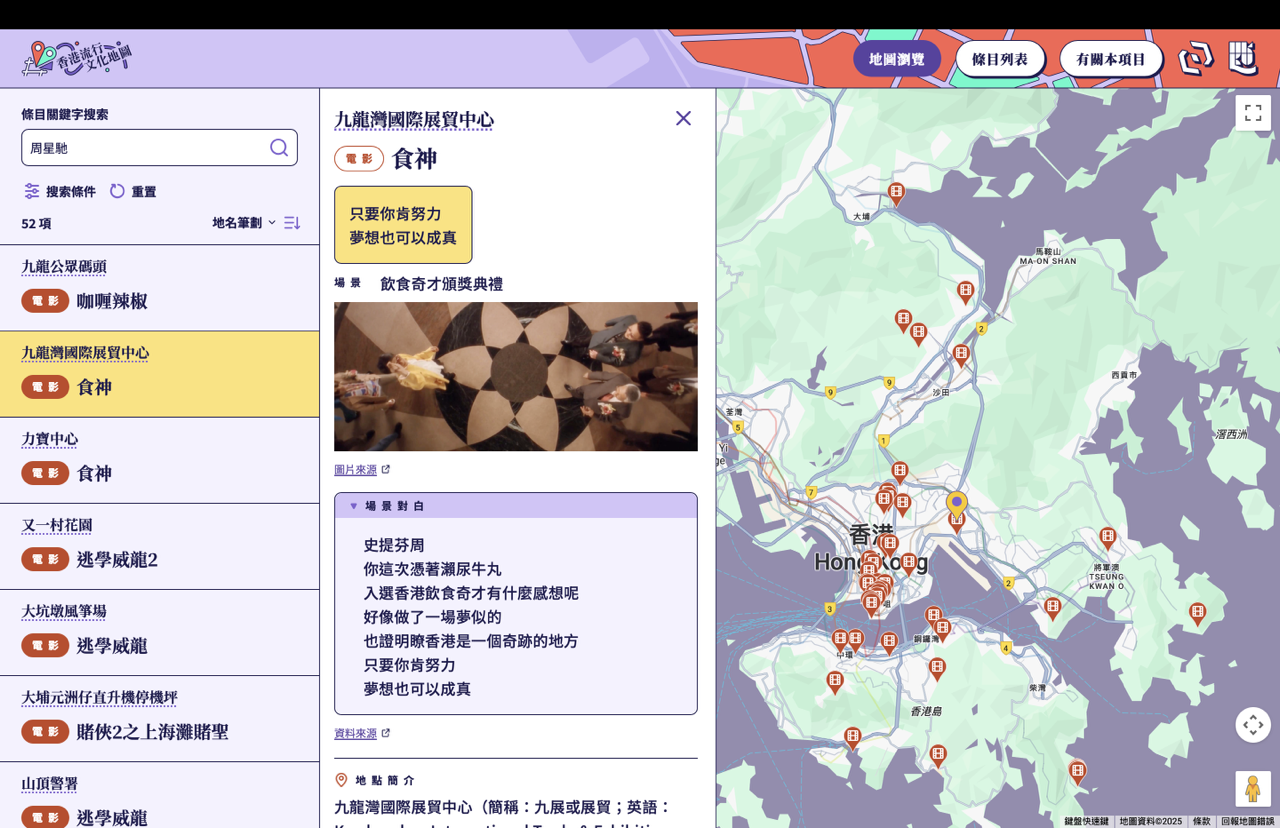Open the 有關本項目 page
This screenshot has width=1280, height=828.
1110,59
